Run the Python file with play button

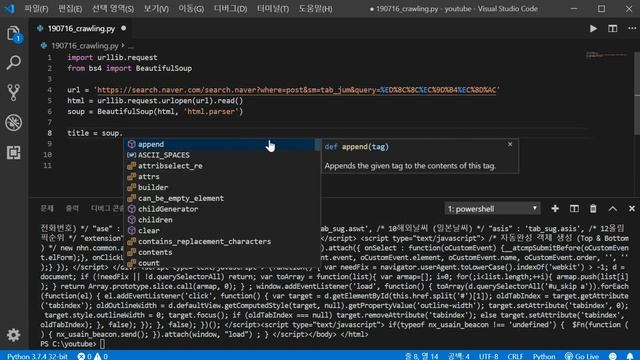click(593, 29)
